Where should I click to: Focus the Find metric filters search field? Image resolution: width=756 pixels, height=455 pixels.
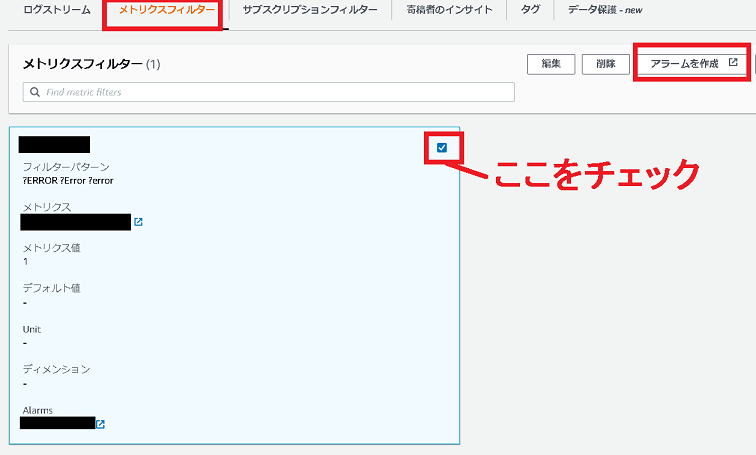(x=269, y=92)
